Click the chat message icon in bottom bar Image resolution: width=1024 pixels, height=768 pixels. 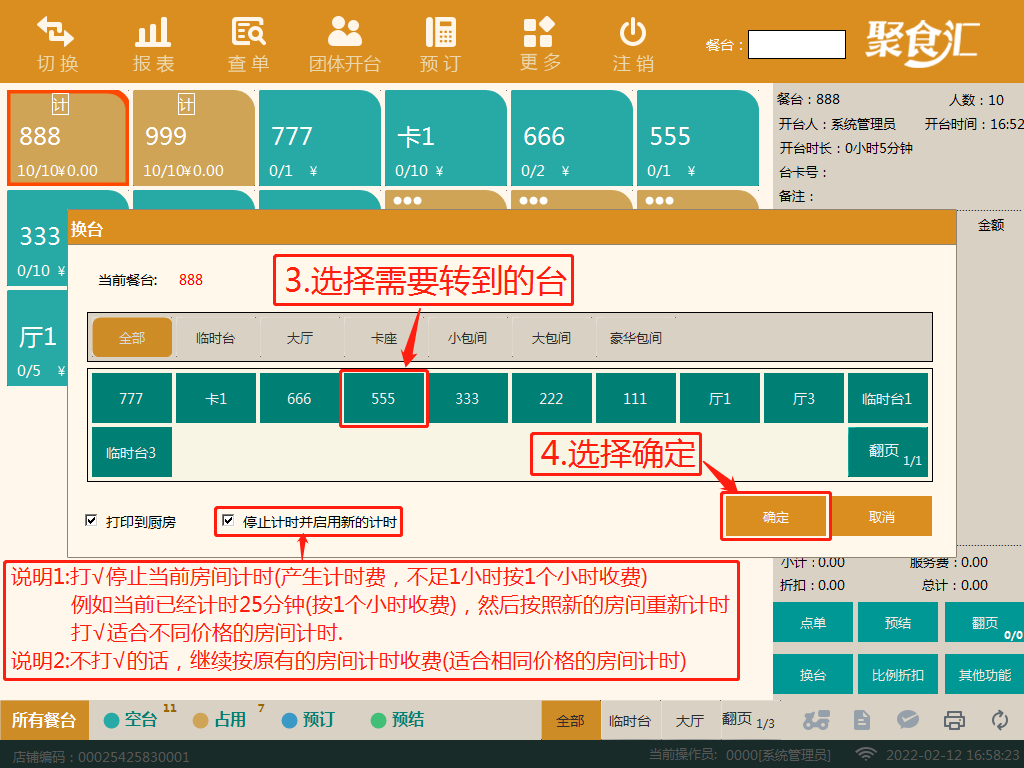click(908, 720)
